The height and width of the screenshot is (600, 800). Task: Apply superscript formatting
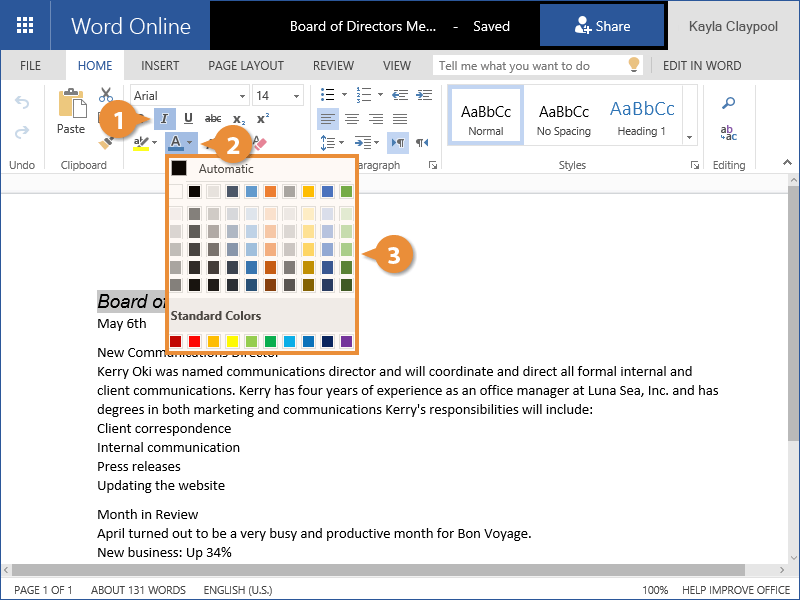coord(263,119)
